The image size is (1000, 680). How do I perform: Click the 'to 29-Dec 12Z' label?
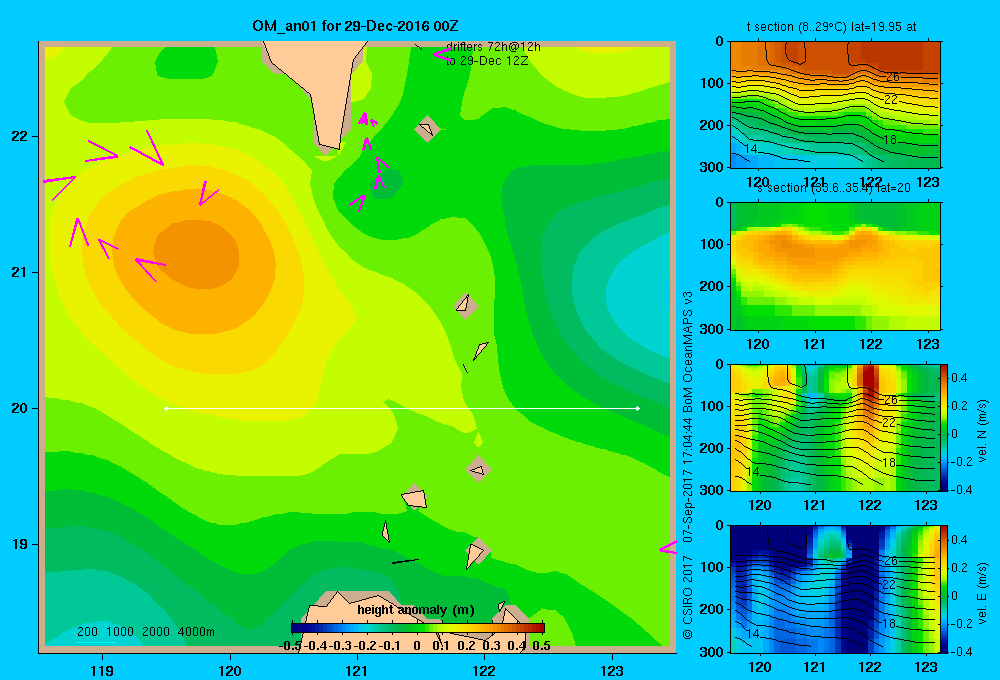pos(487,61)
